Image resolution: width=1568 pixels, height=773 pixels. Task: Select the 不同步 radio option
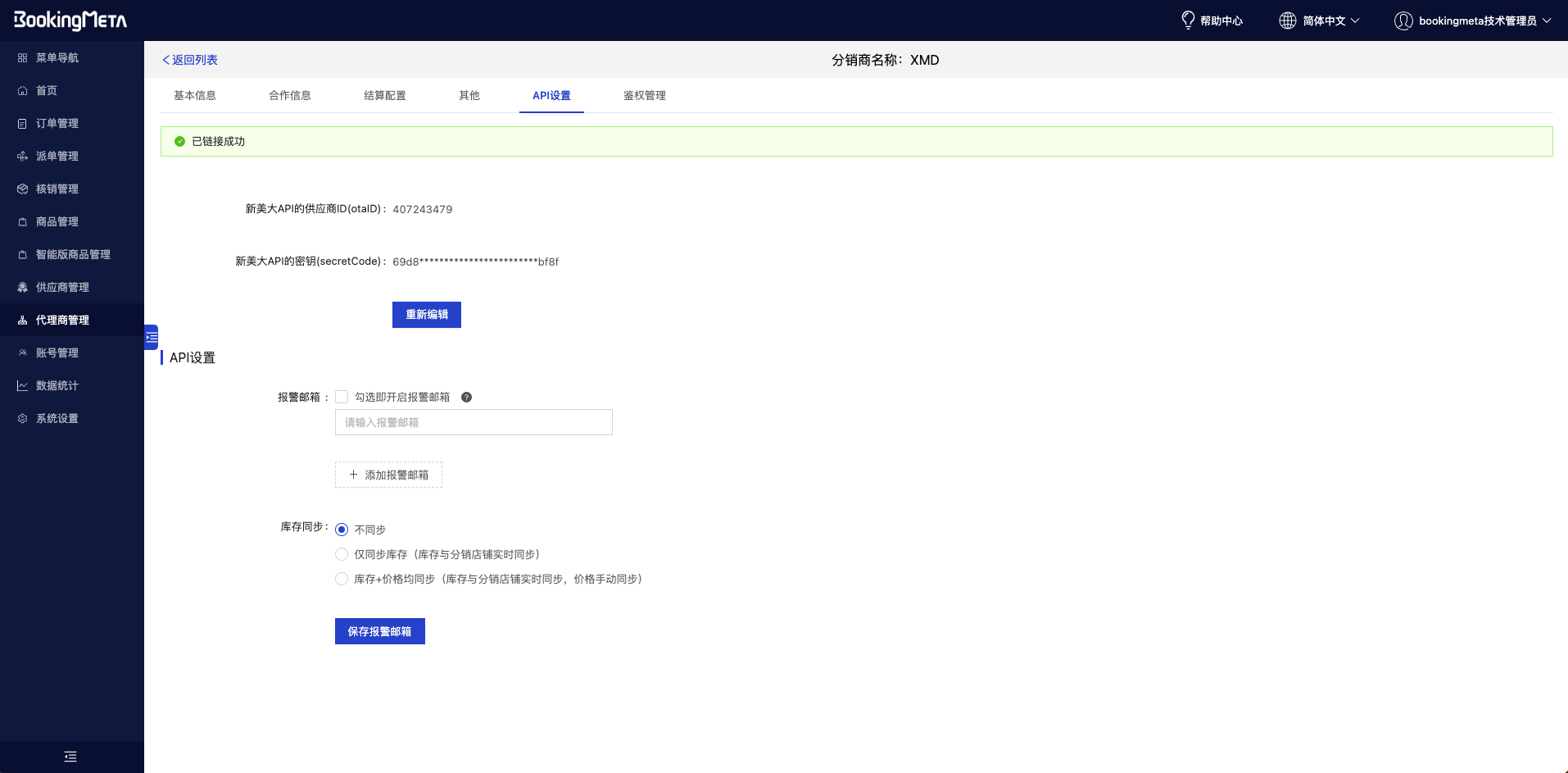342,530
